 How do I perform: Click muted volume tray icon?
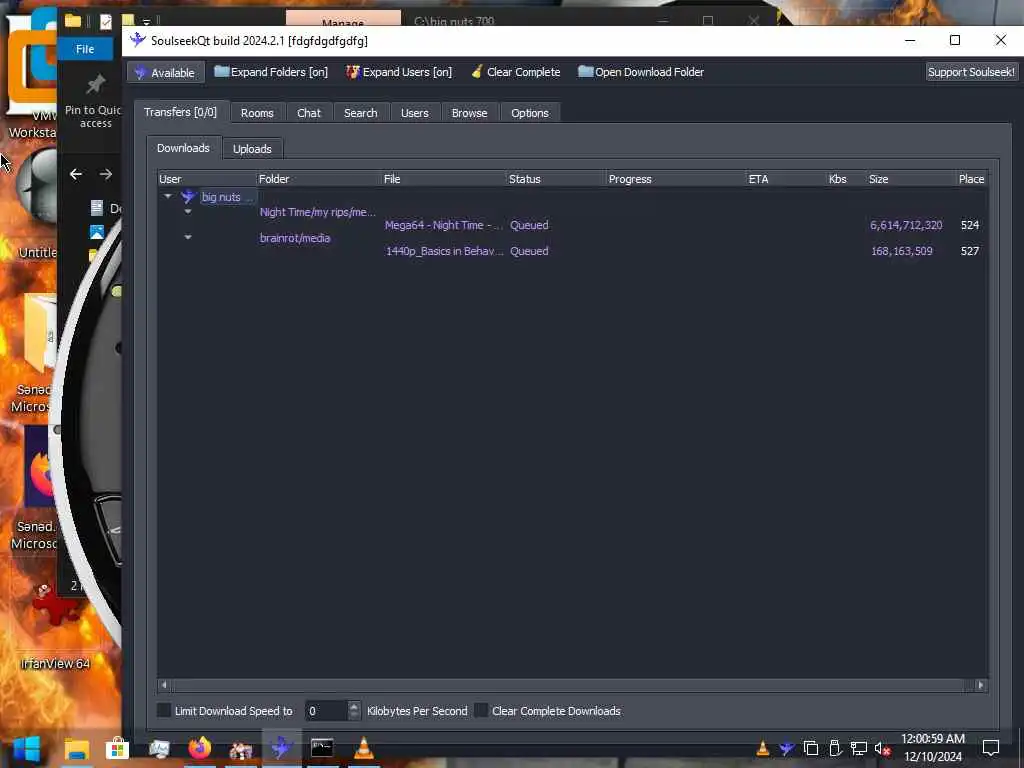coord(882,748)
